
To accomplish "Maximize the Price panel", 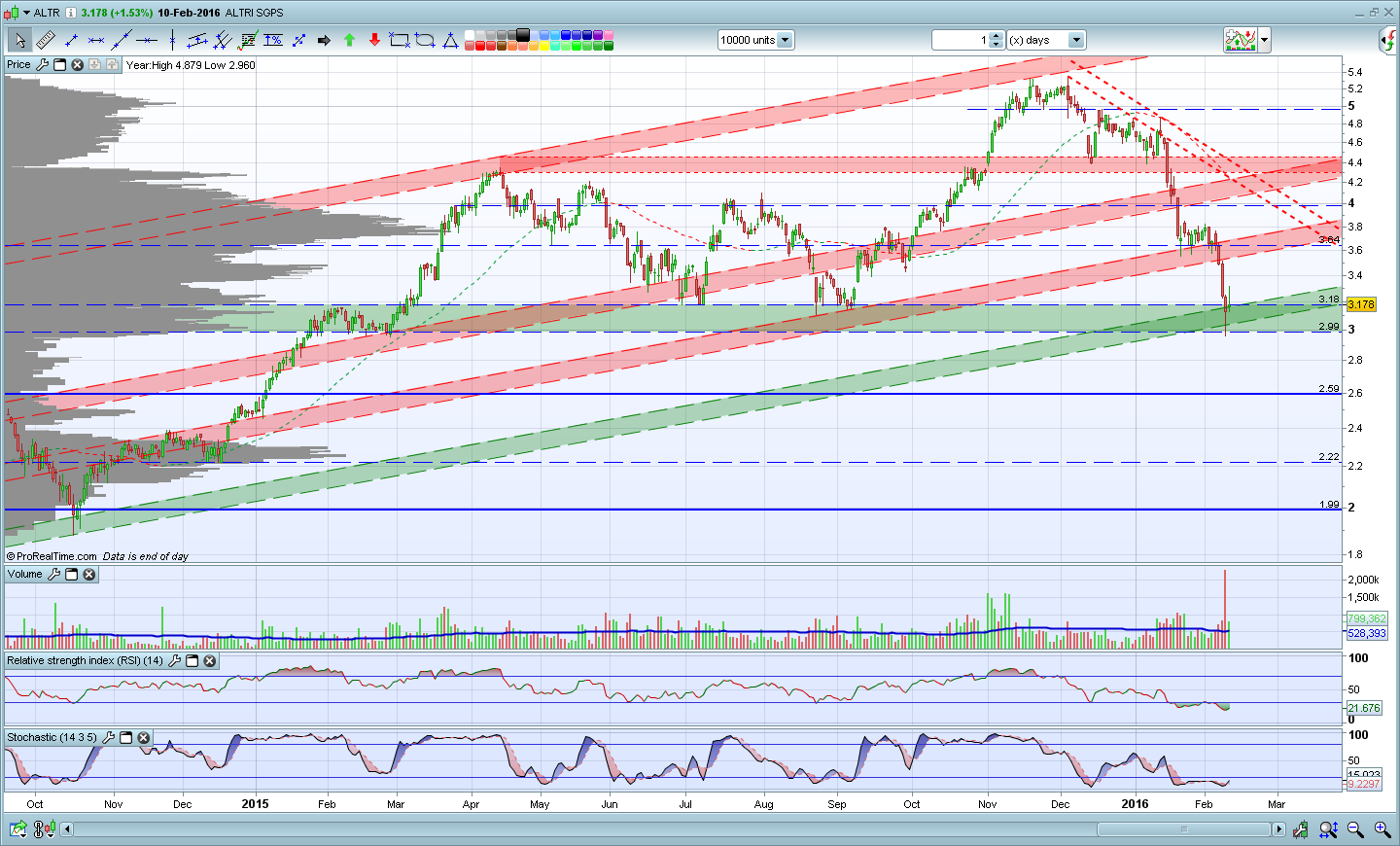I will pos(59,64).
